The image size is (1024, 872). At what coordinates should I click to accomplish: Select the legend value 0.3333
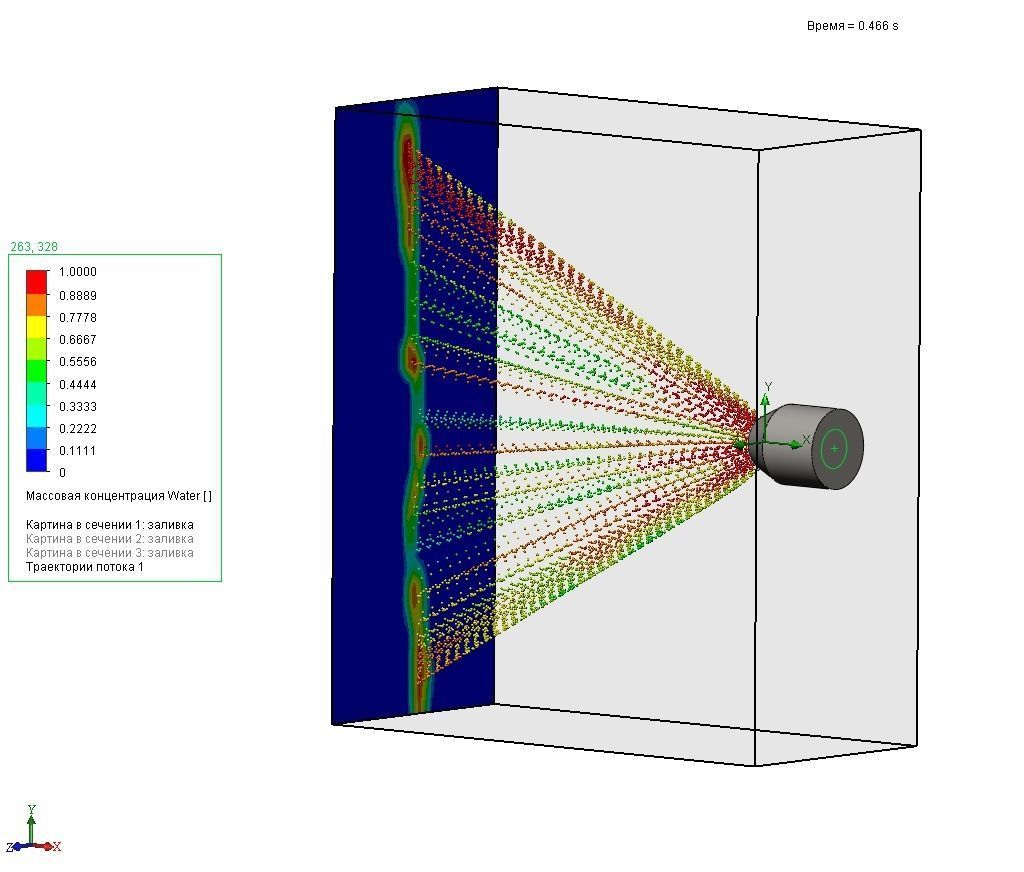78,406
